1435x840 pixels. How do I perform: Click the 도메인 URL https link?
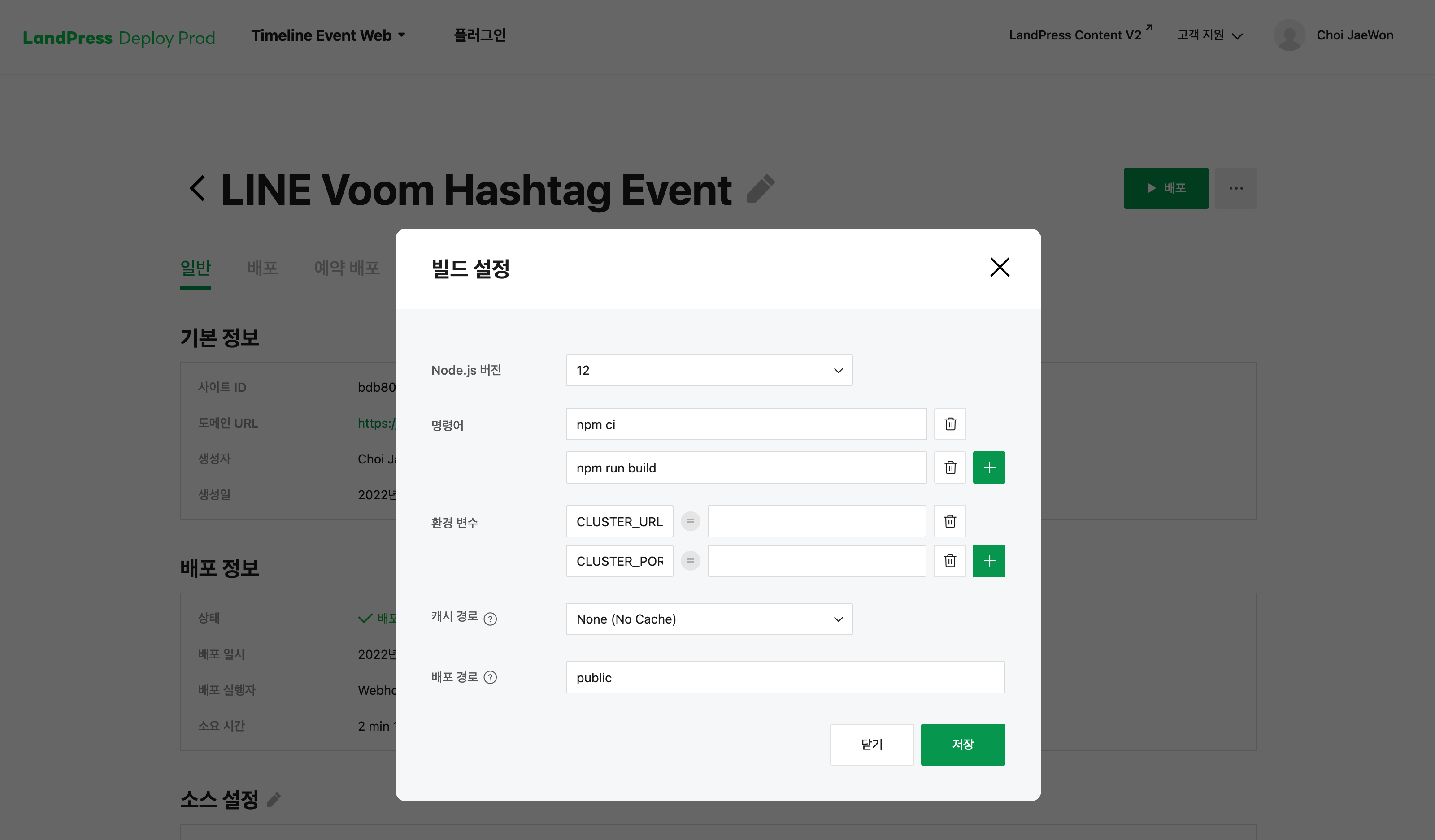pos(376,423)
